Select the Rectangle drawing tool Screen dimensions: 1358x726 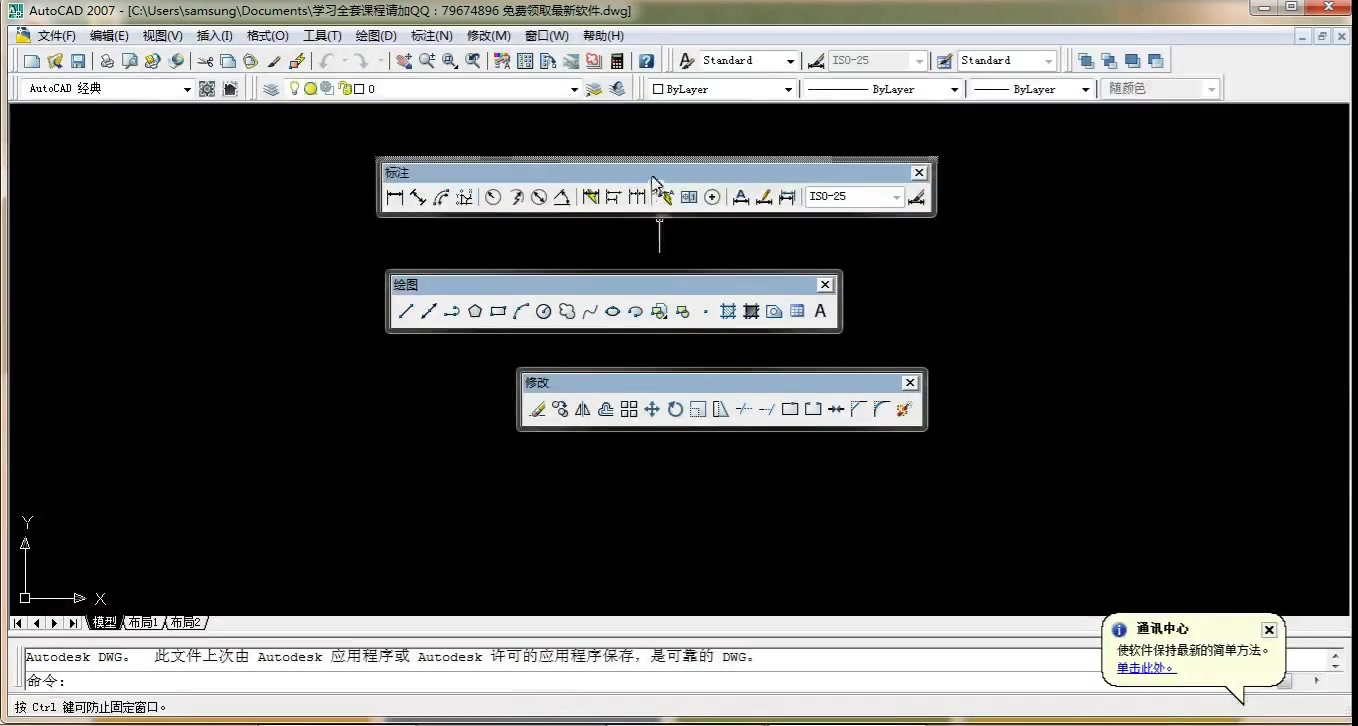(497, 311)
